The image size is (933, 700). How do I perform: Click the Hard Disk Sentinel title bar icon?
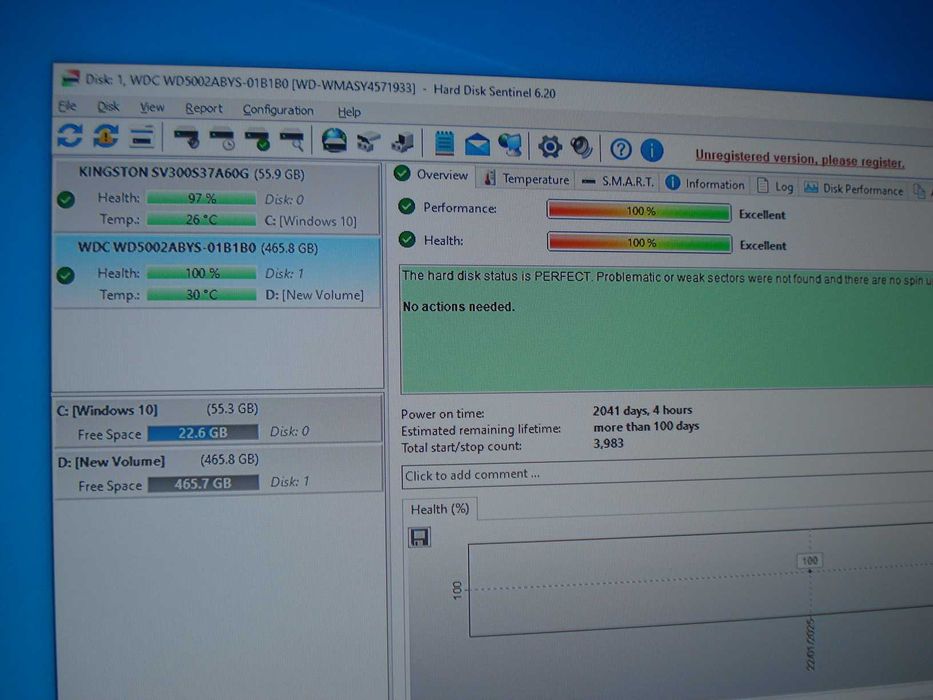click(x=70, y=77)
